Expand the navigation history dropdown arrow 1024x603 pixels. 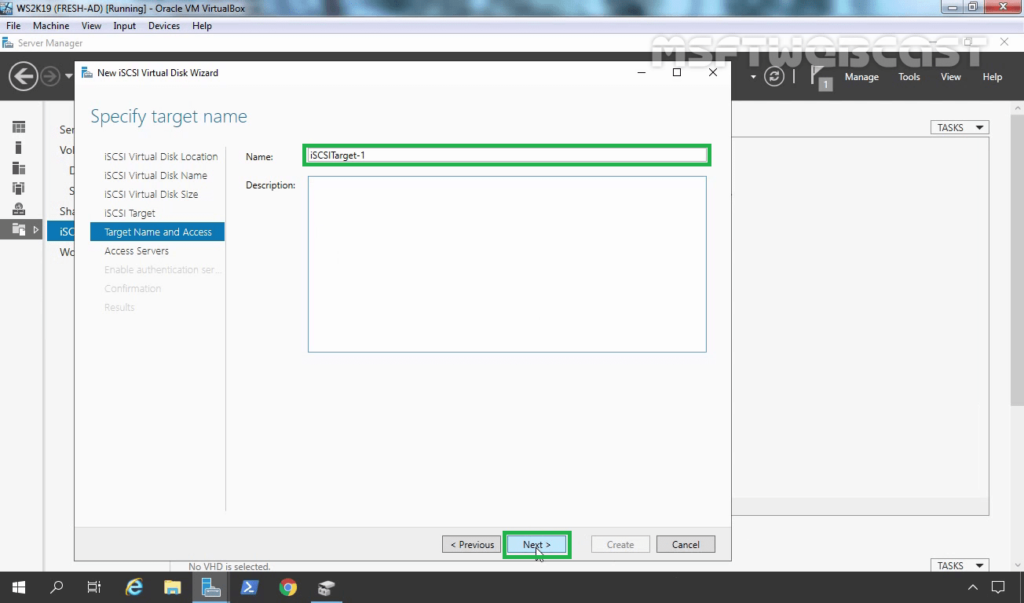tap(69, 76)
